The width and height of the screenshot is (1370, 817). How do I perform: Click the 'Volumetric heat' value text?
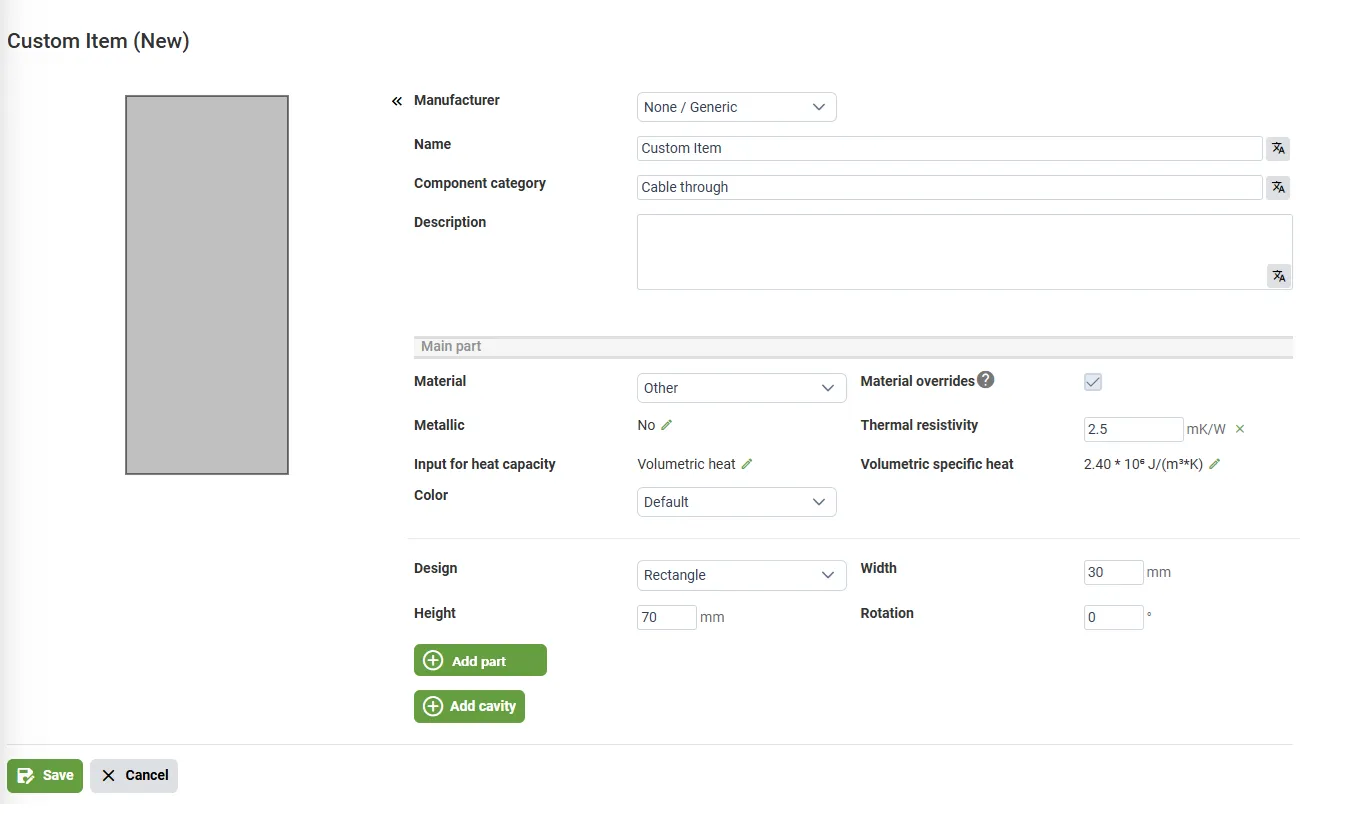click(x=686, y=464)
